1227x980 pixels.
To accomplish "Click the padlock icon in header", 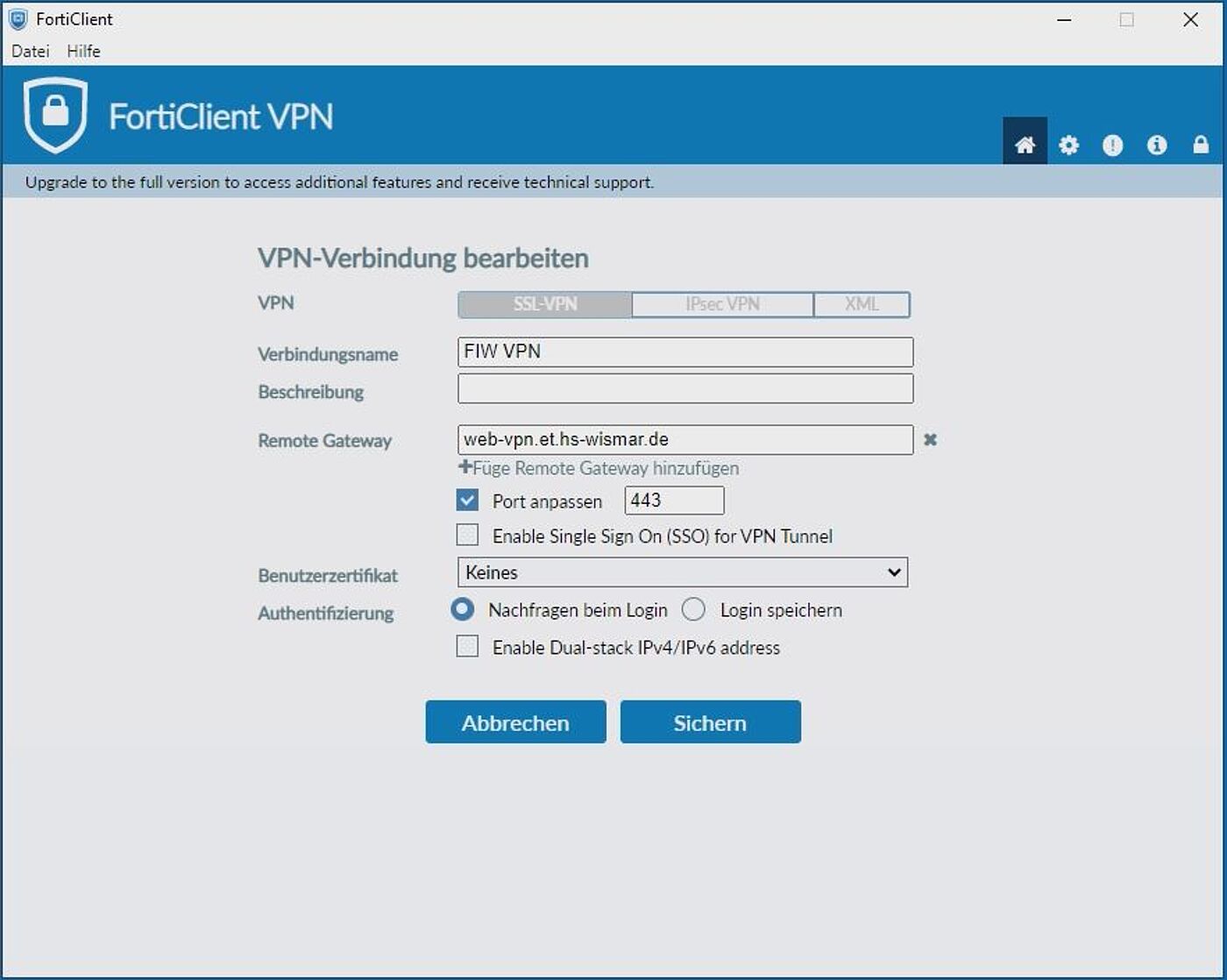I will tap(1201, 146).
